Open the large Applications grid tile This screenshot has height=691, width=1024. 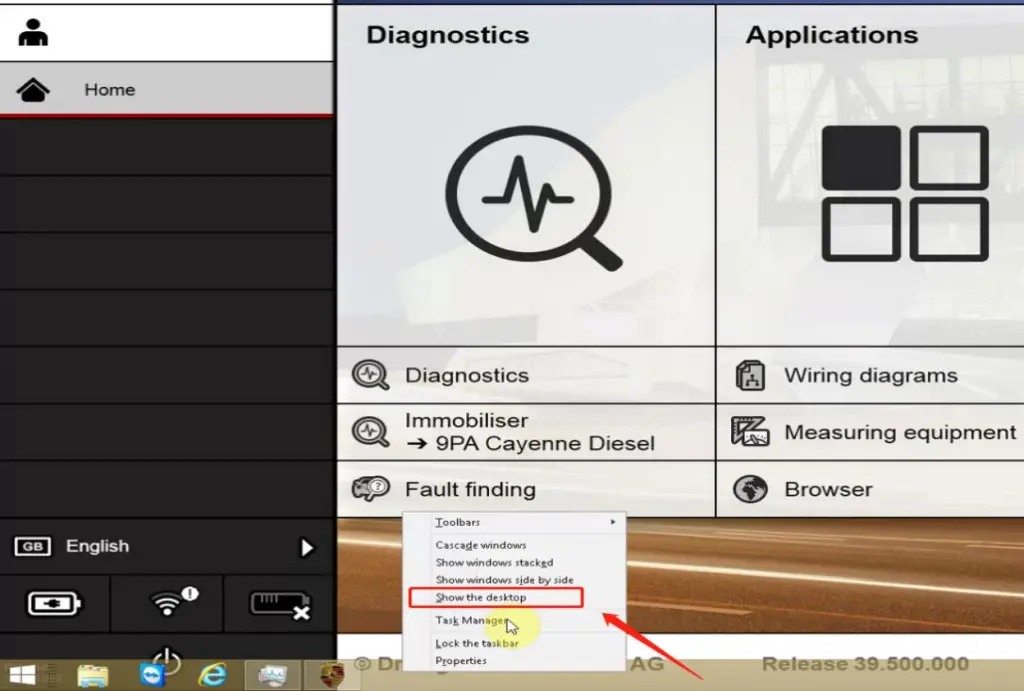(x=871, y=175)
